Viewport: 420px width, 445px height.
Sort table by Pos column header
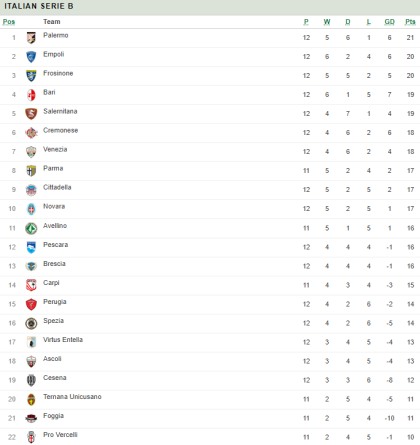pyautogui.click(x=9, y=22)
